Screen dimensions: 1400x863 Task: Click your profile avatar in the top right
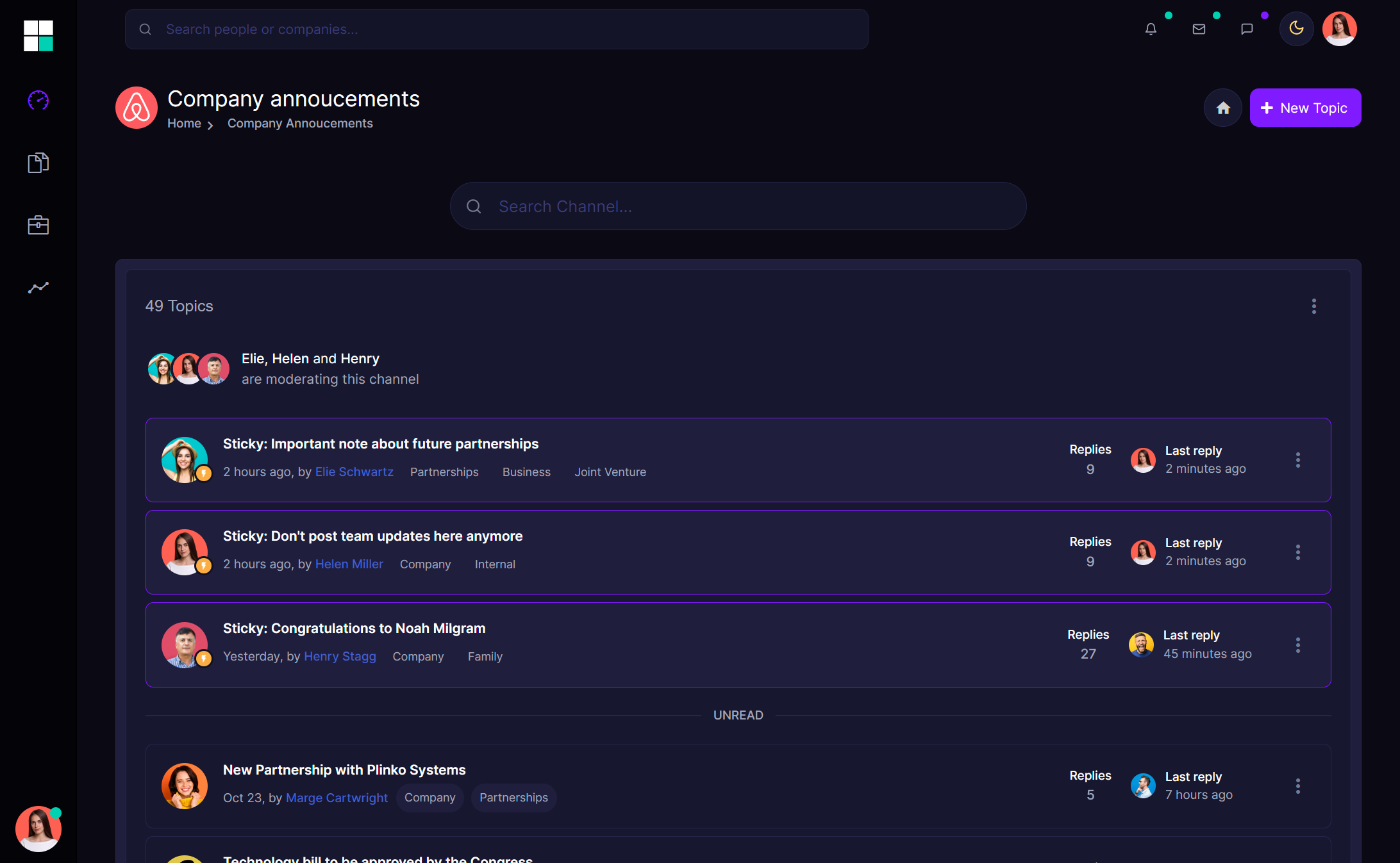(x=1340, y=29)
